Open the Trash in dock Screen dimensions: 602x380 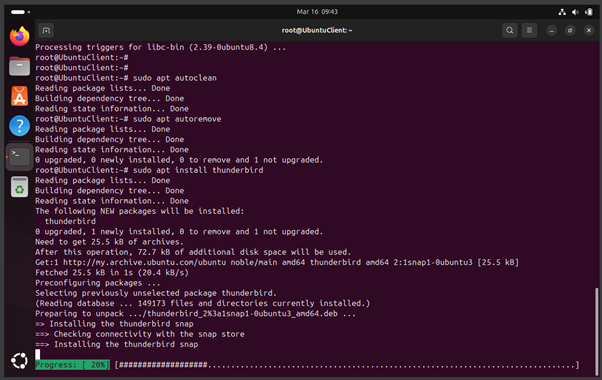20,187
